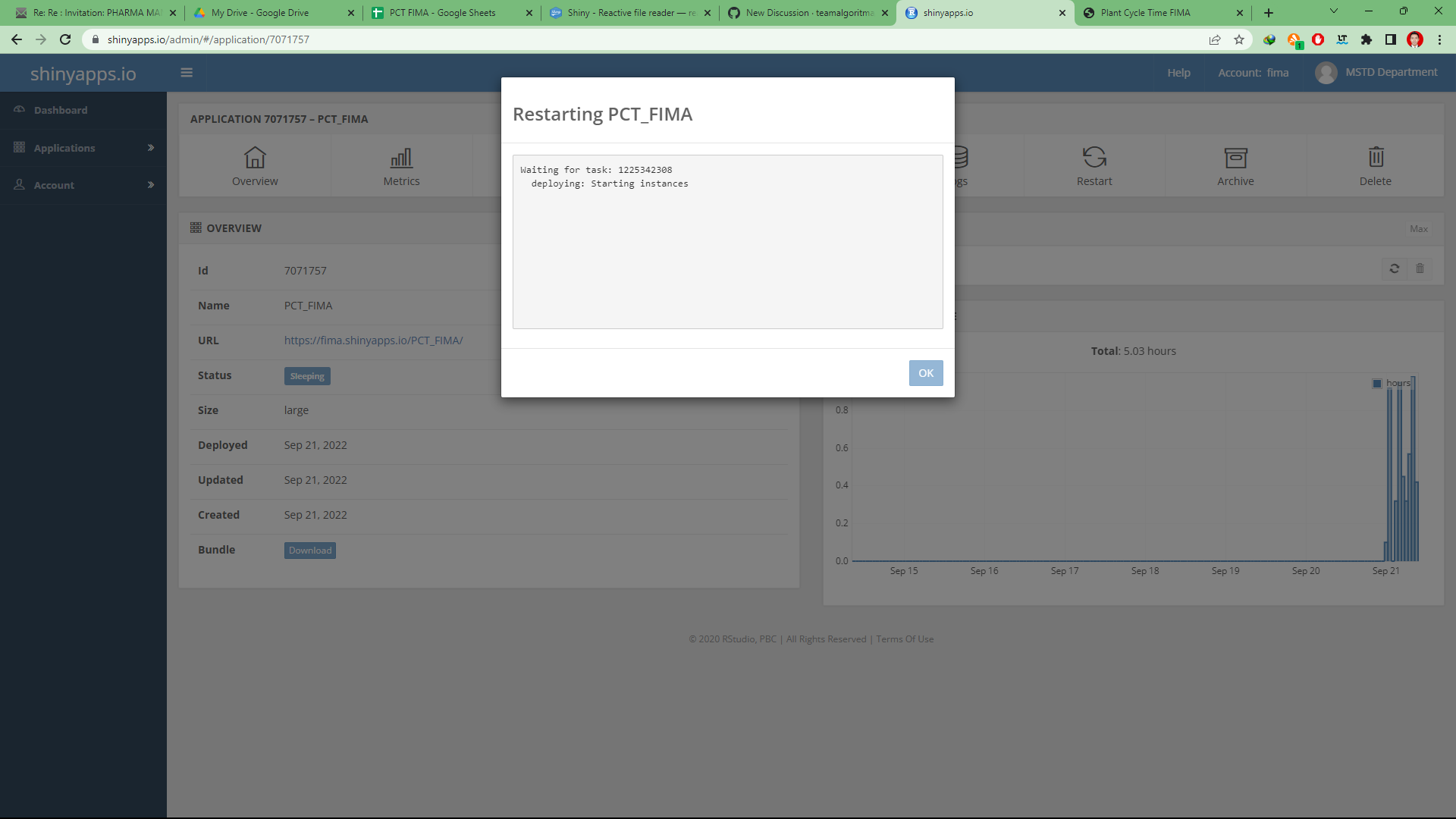Collapse the sidebar with the hamburger icon
The height and width of the screenshot is (819, 1456).
(x=187, y=72)
